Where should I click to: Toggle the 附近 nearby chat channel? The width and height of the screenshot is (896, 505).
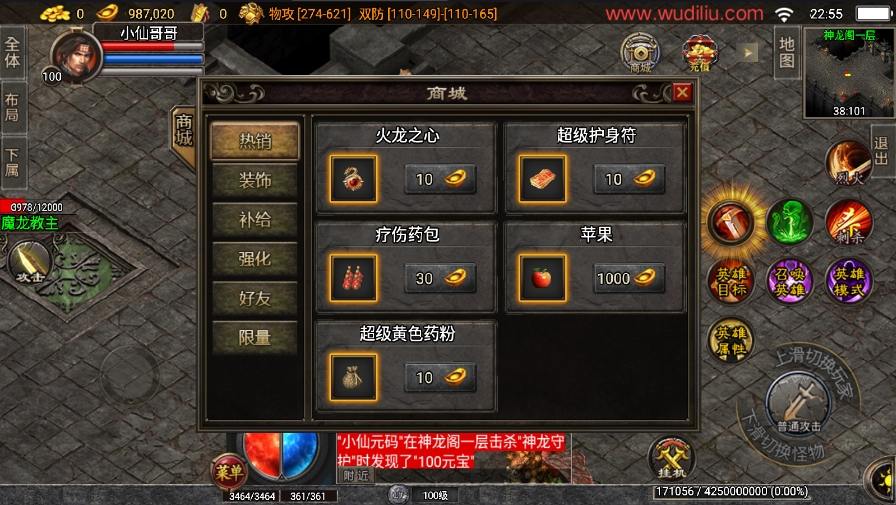pyautogui.click(x=356, y=475)
